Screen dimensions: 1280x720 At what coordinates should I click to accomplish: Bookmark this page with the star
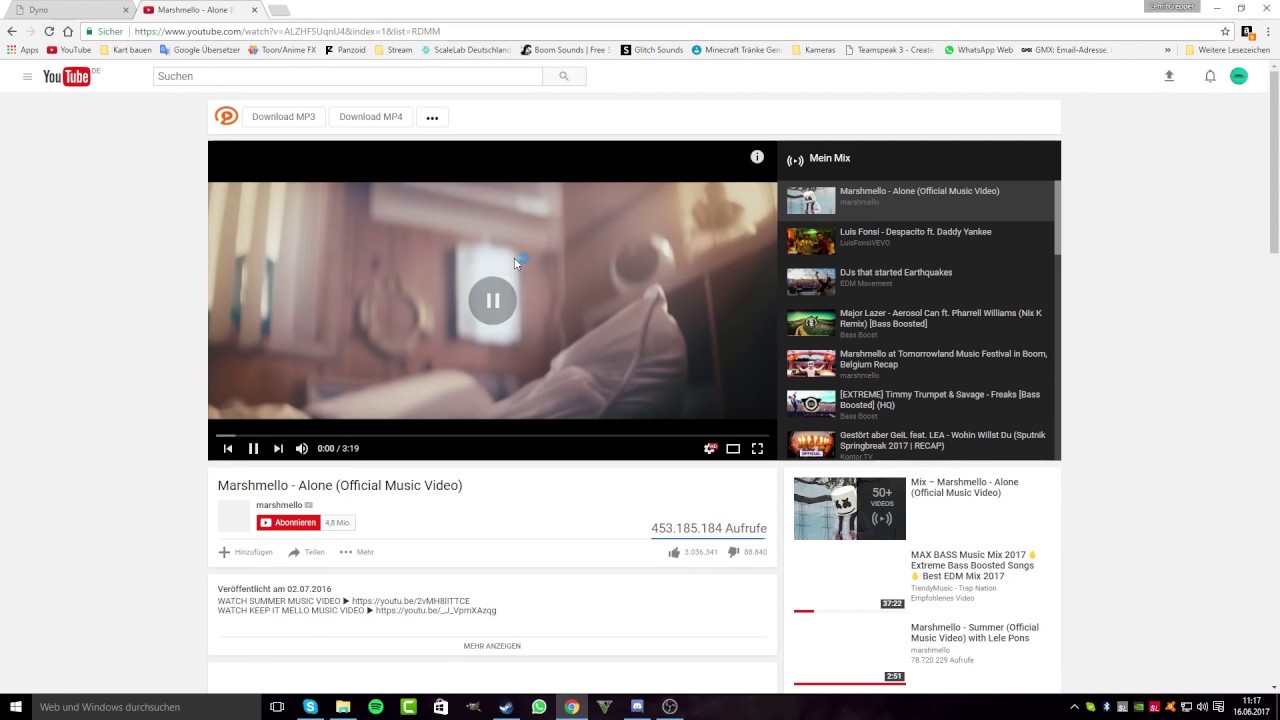pos(1225,31)
